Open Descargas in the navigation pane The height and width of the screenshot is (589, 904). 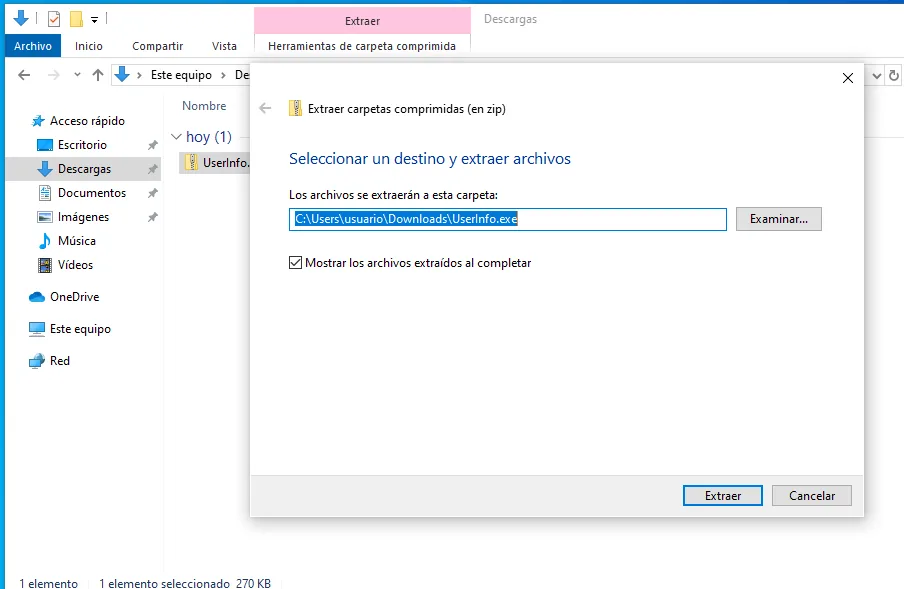point(84,169)
